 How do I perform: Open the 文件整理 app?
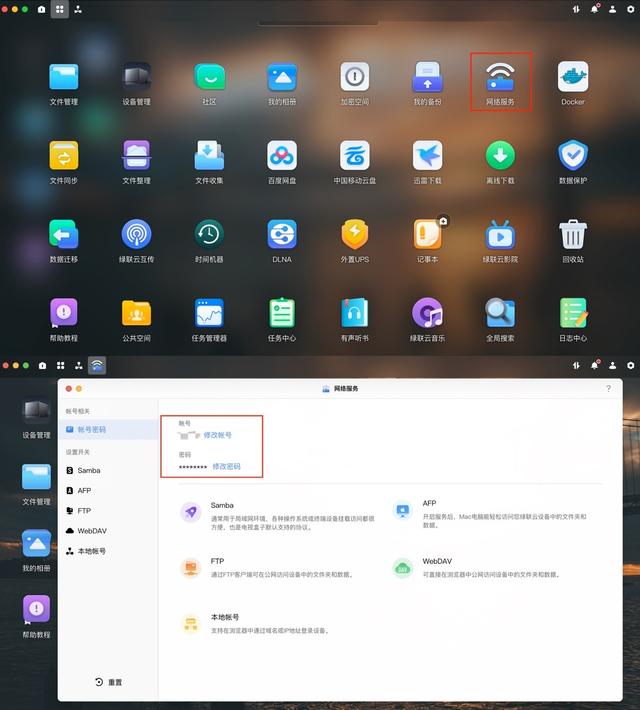point(136,161)
